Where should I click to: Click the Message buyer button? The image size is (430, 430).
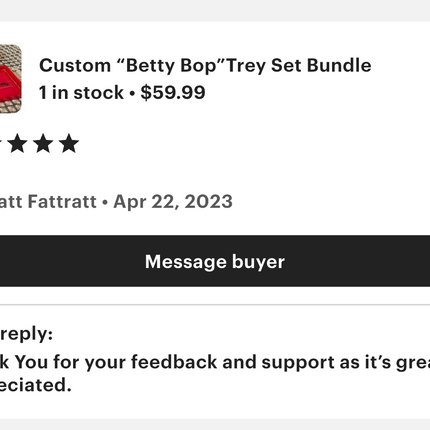coord(215,261)
